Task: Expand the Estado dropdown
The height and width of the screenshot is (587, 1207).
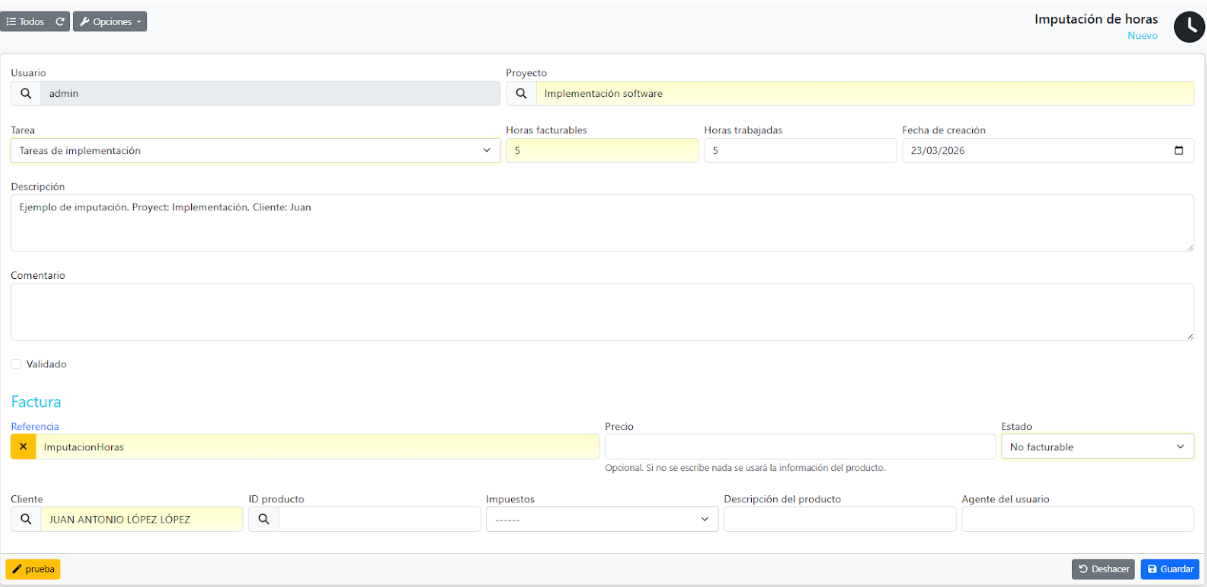Action: coord(1097,447)
